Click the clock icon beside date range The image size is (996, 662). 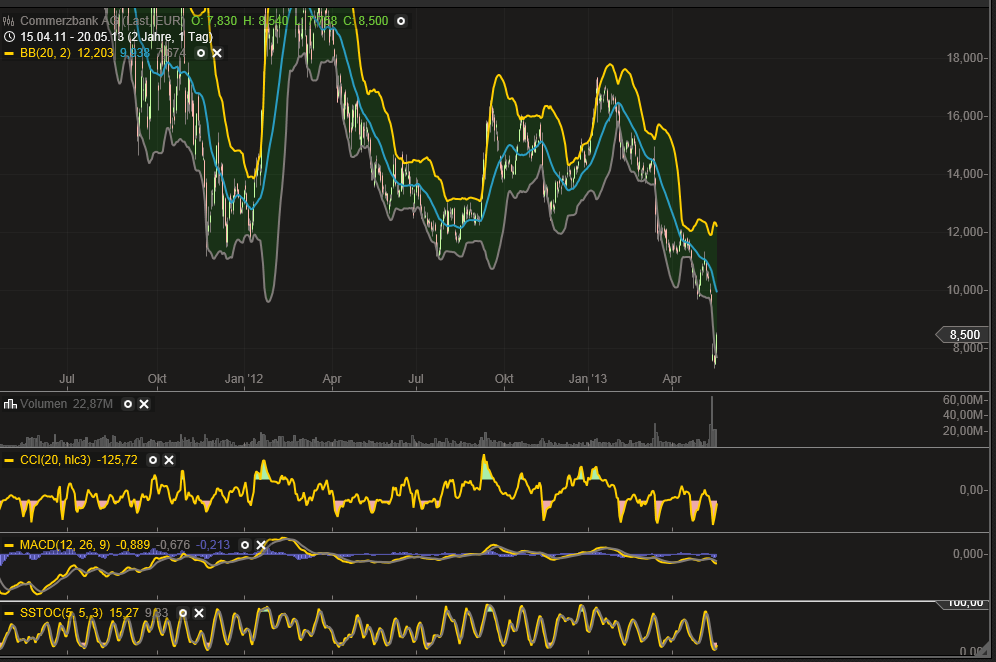9,36
